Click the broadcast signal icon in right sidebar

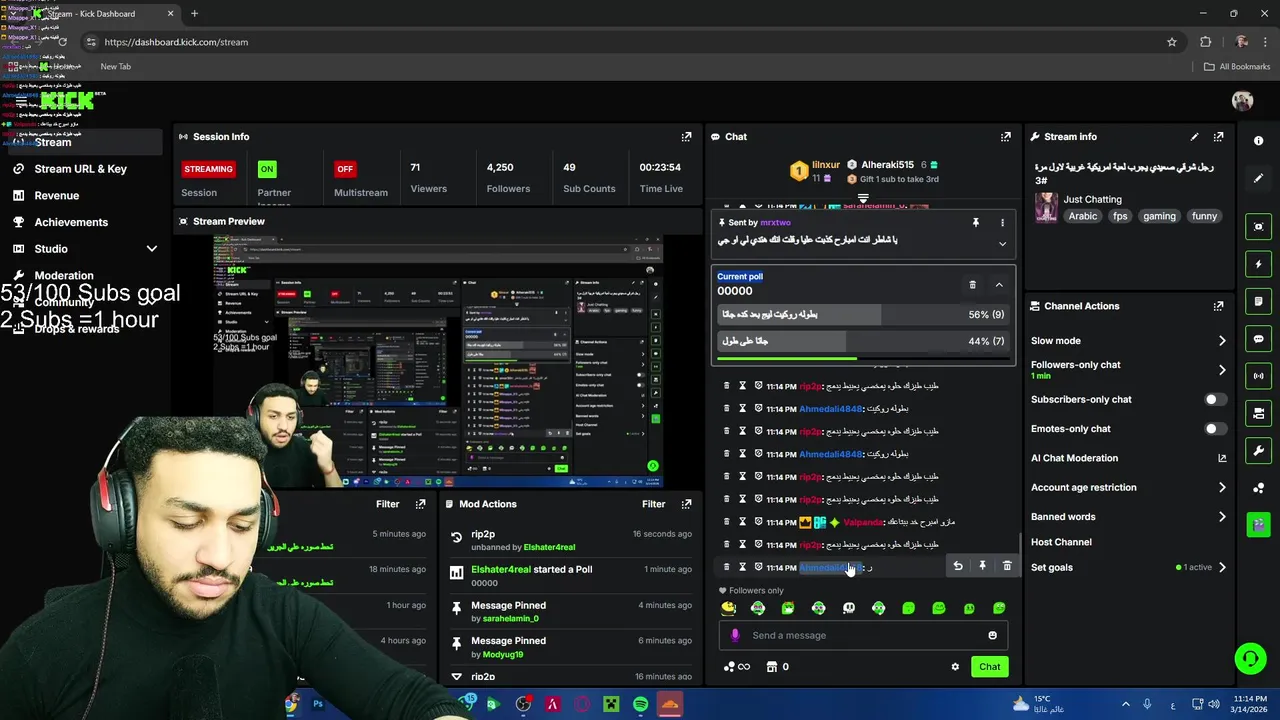(1258, 376)
